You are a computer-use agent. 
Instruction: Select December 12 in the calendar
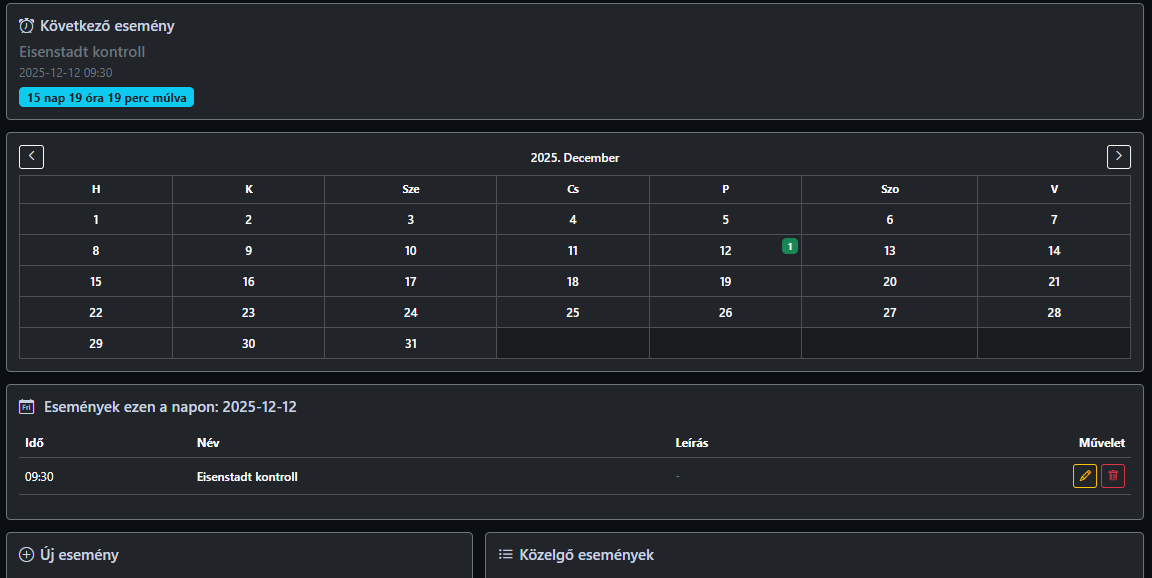coord(725,251)
